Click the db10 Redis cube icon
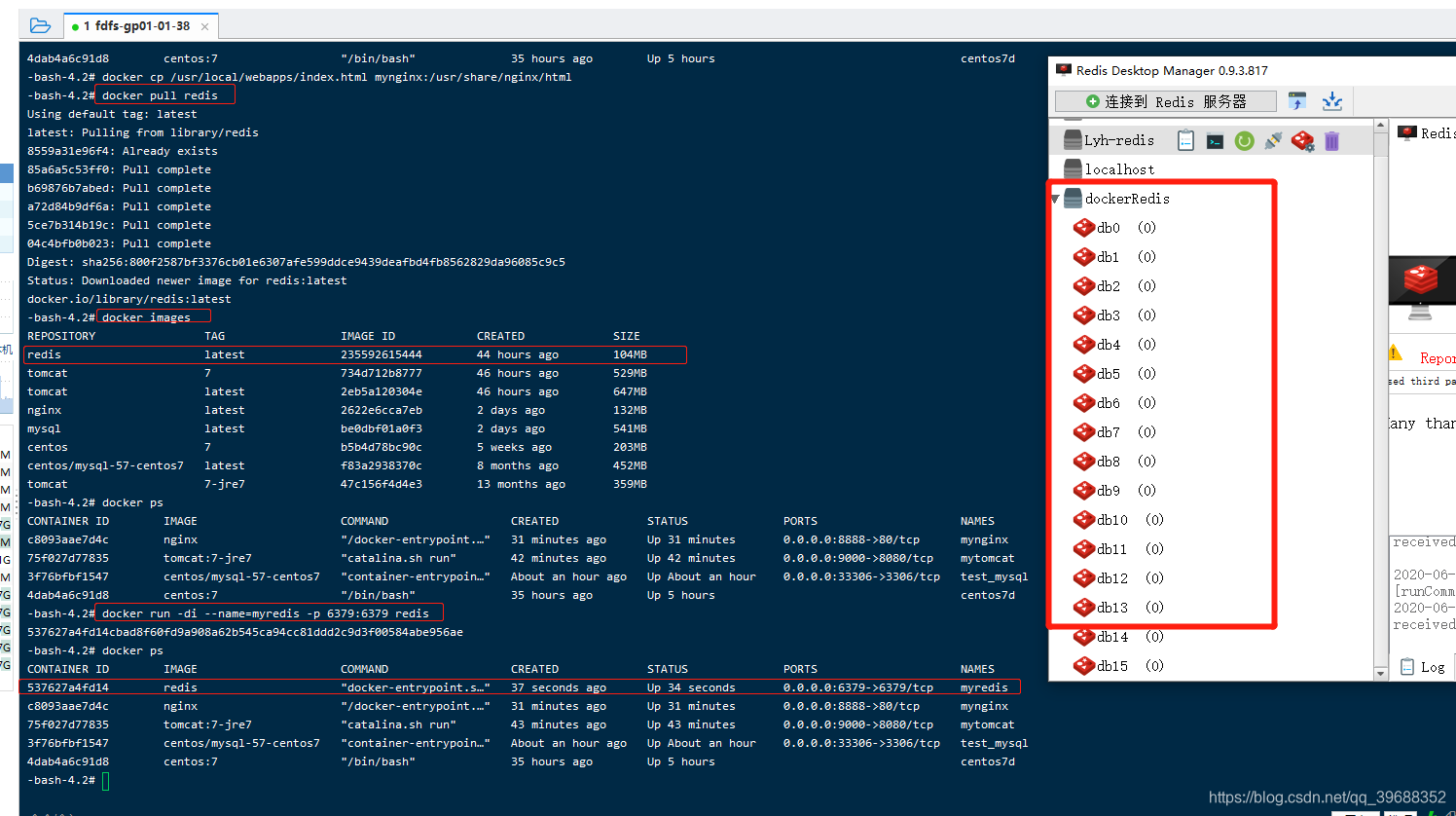Image resolution: width=1456 pixels, height=816 pixels. pyautogui.click(x=1084, y=520)
